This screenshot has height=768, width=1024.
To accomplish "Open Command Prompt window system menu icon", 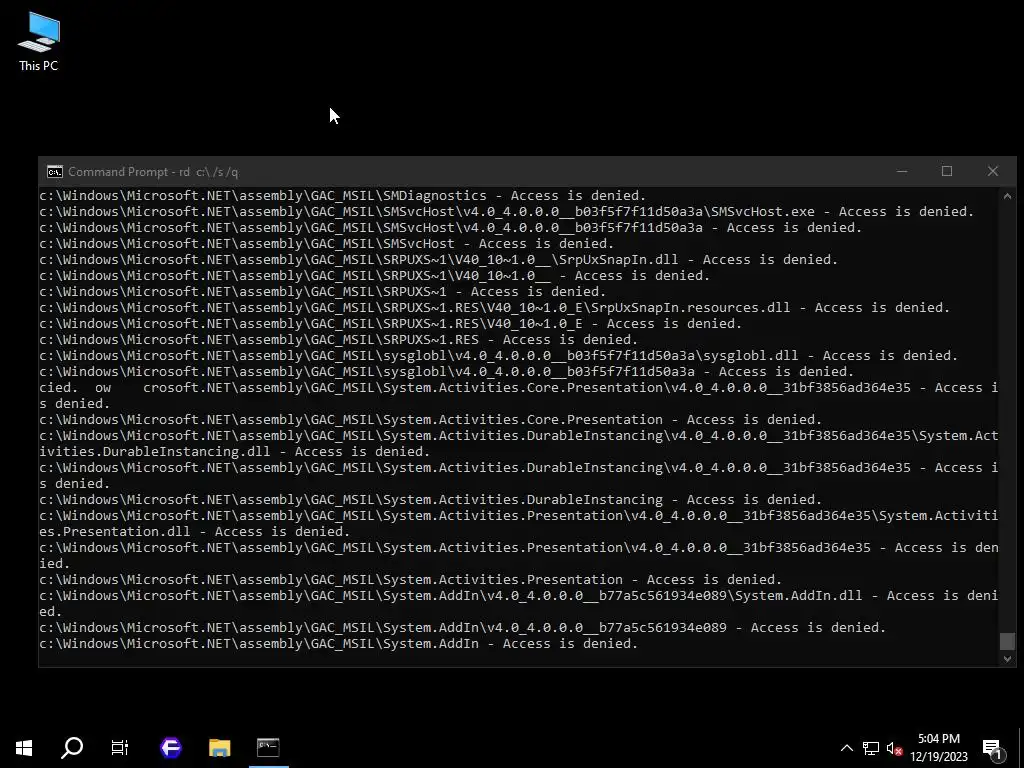I will pos(55,172).
